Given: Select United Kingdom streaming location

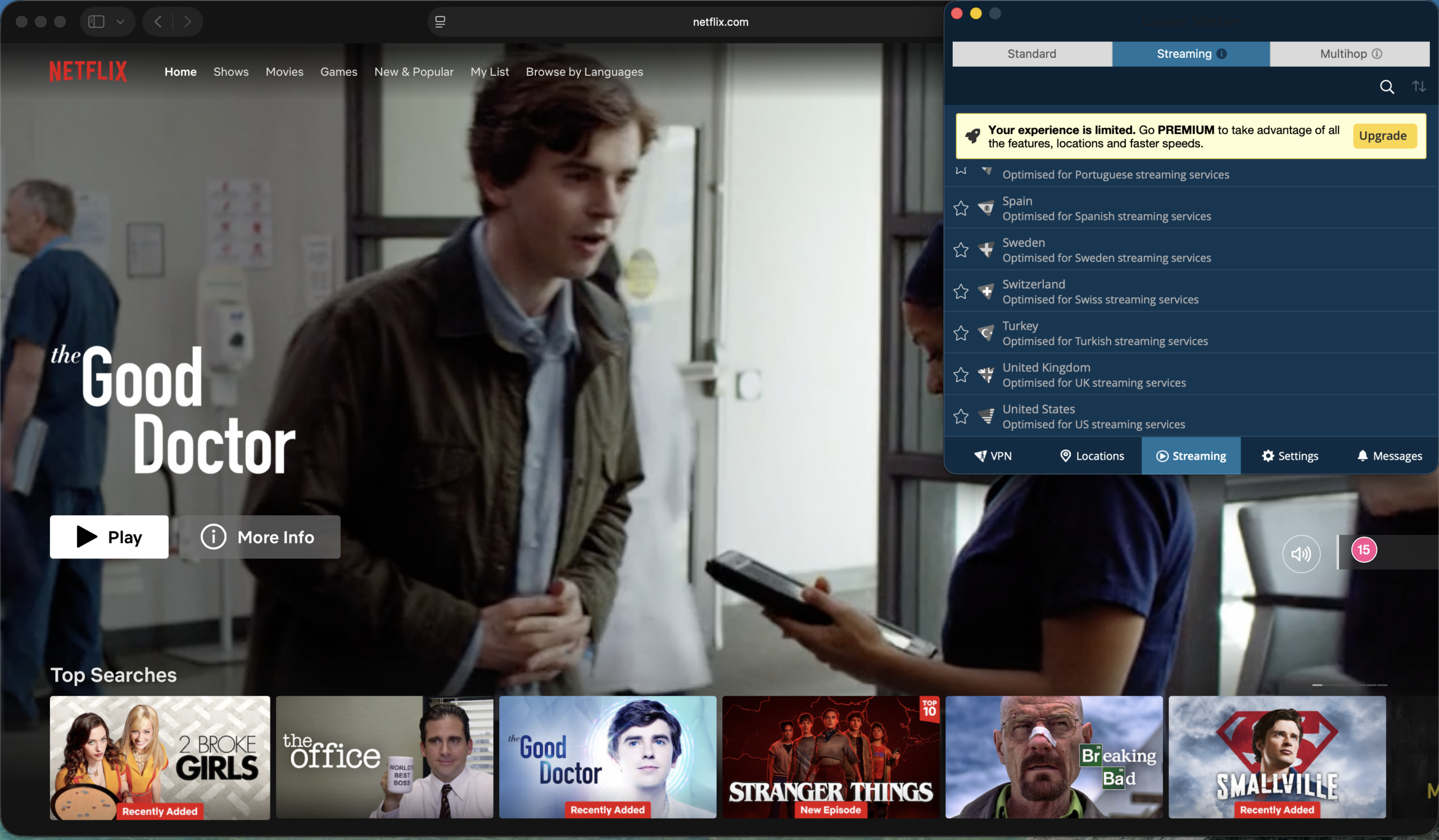Looking at the screenshot, I should (1191, 375).
